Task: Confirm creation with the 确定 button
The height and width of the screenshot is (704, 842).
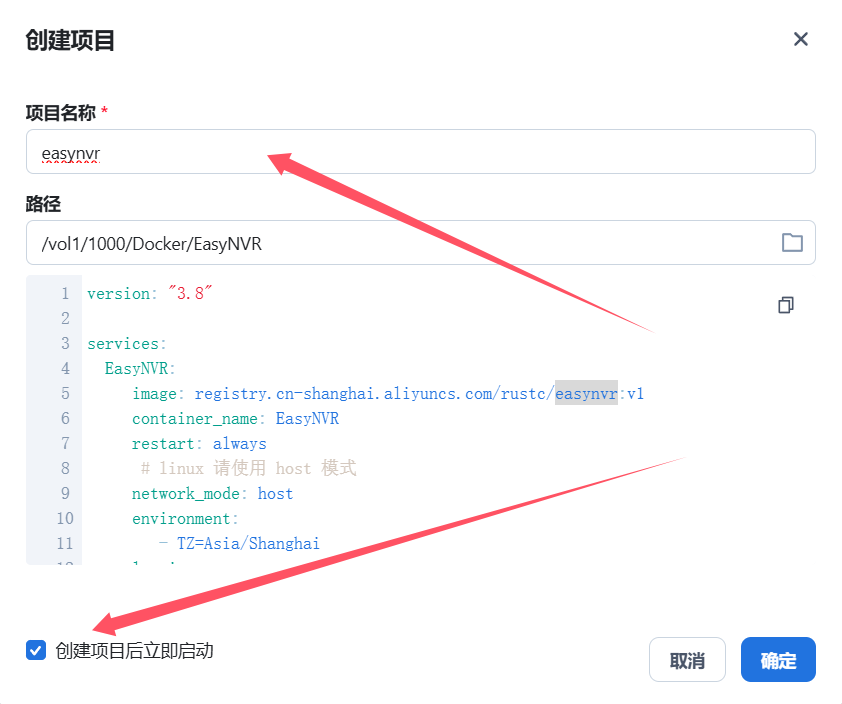Action: tap(778, 660)
